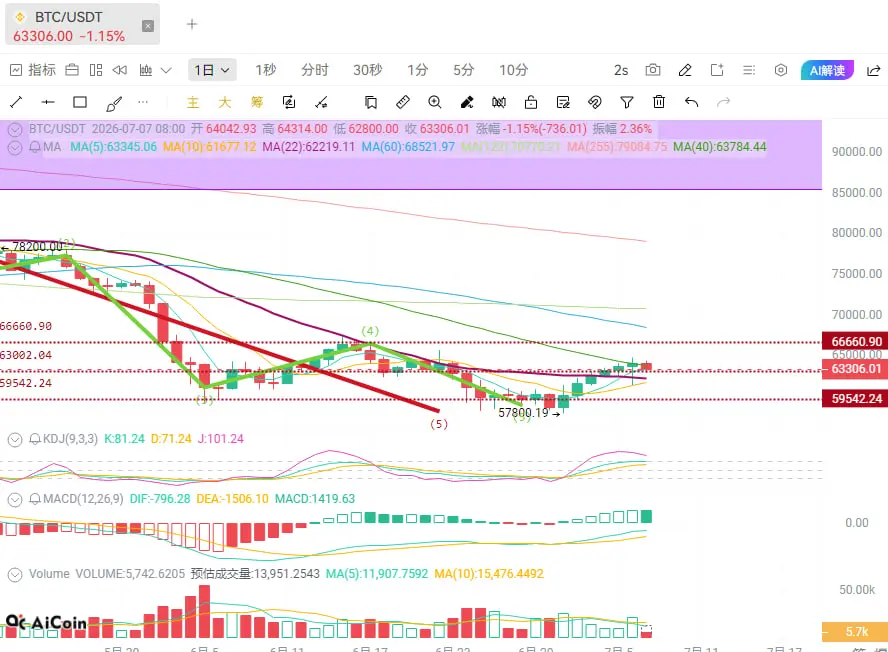Take a chart screenshot with camera icon

[653, 70]
